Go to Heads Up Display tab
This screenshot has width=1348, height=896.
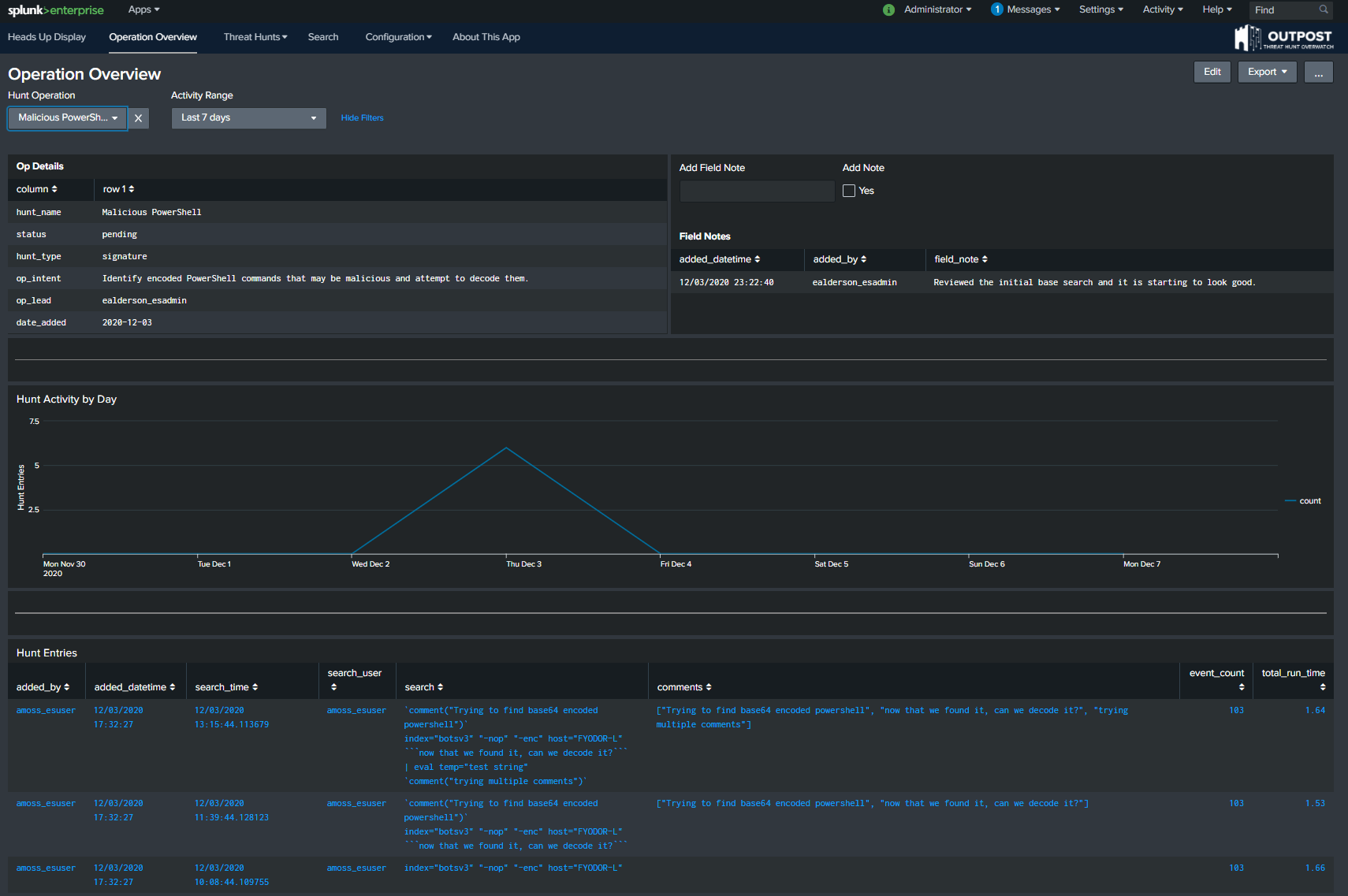(x=47, y=37)
